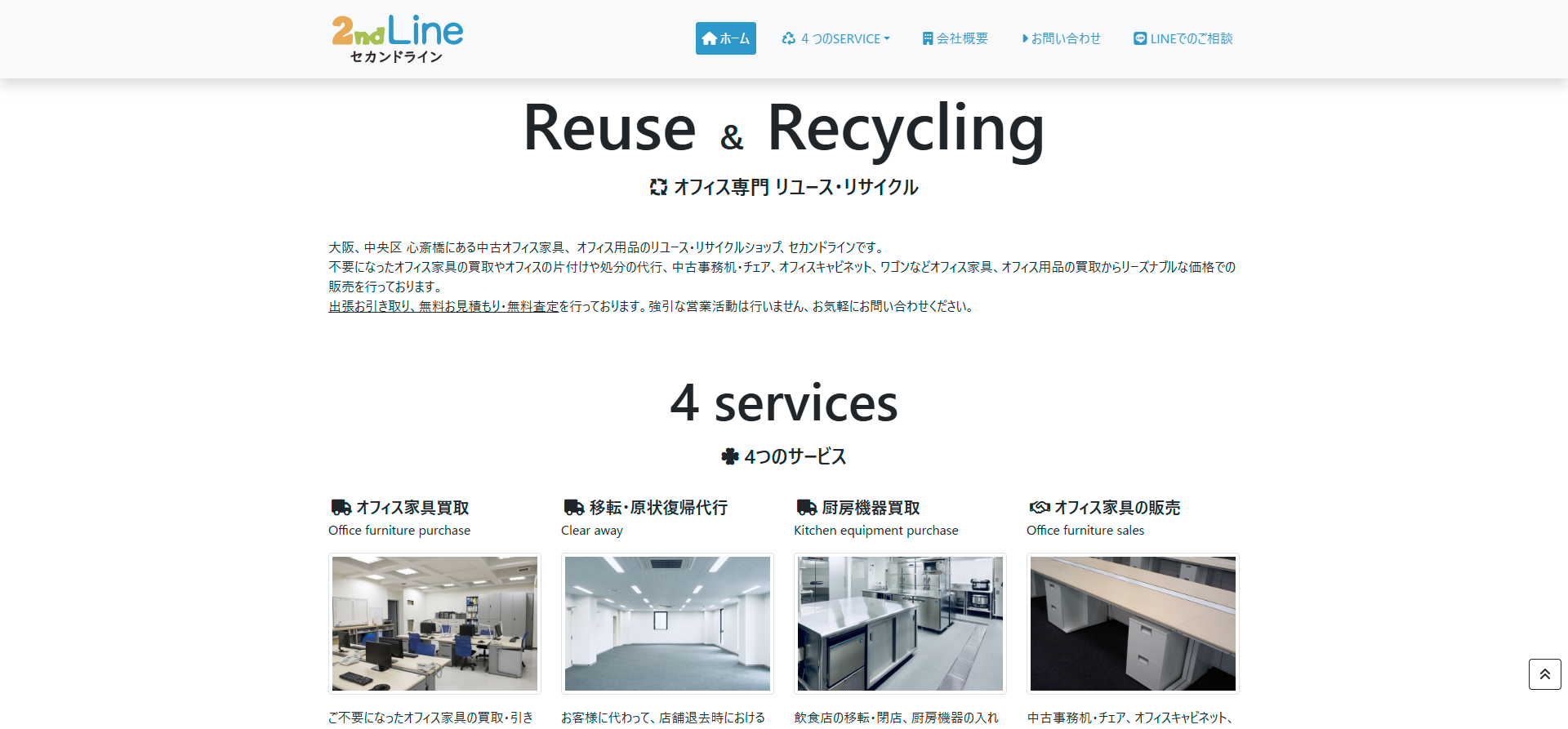The width and height of the screenshot is (1568, 729).
Task: Click the recycle icon beside 4つのSERVICE
Action: pos(788,38)
